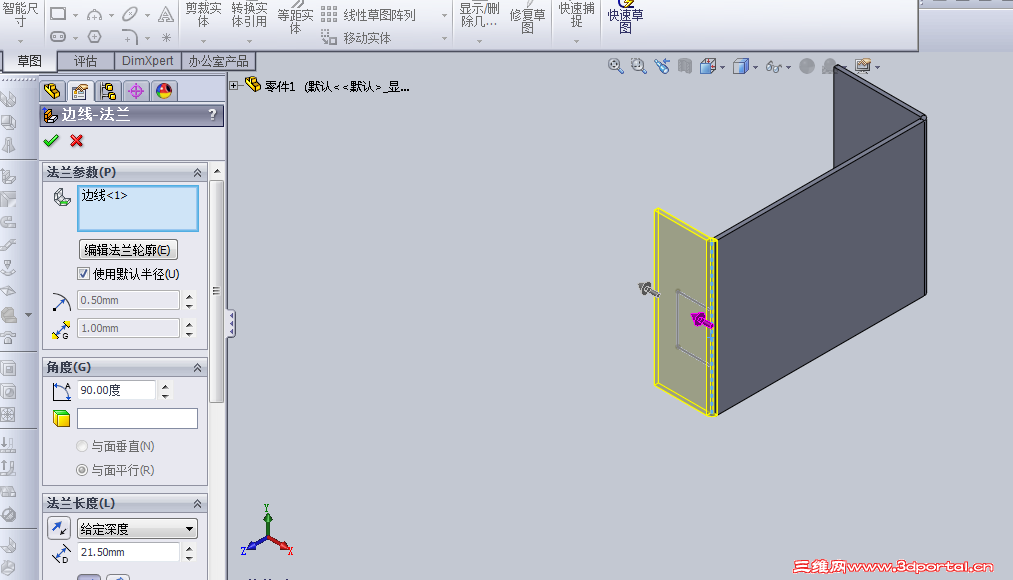1013x580 pixels.
Task: Select 与面平行 radio option
Action: [82, 470]
